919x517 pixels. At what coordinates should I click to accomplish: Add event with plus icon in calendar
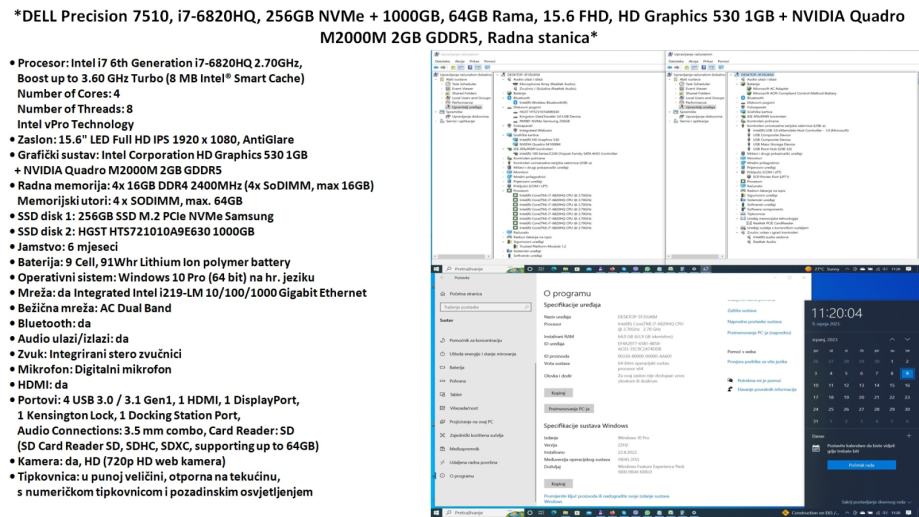point(908,436)
